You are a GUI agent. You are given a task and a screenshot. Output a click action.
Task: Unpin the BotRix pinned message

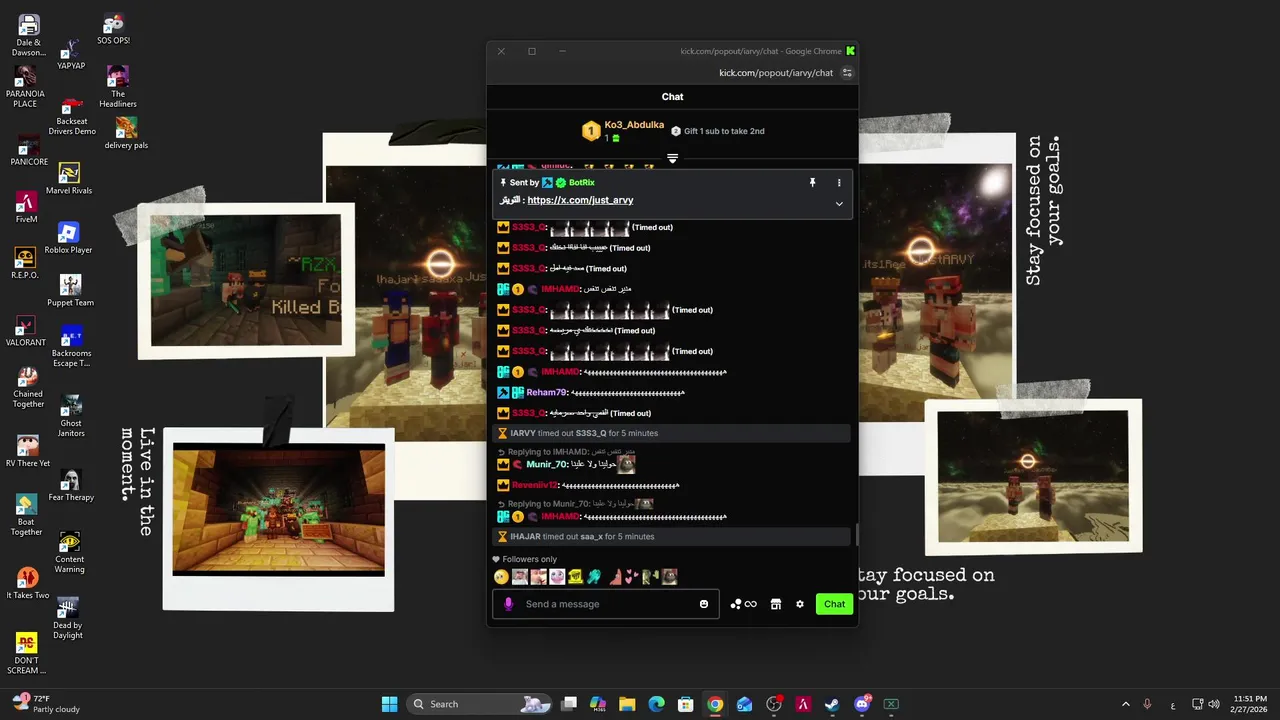(812, 183)
